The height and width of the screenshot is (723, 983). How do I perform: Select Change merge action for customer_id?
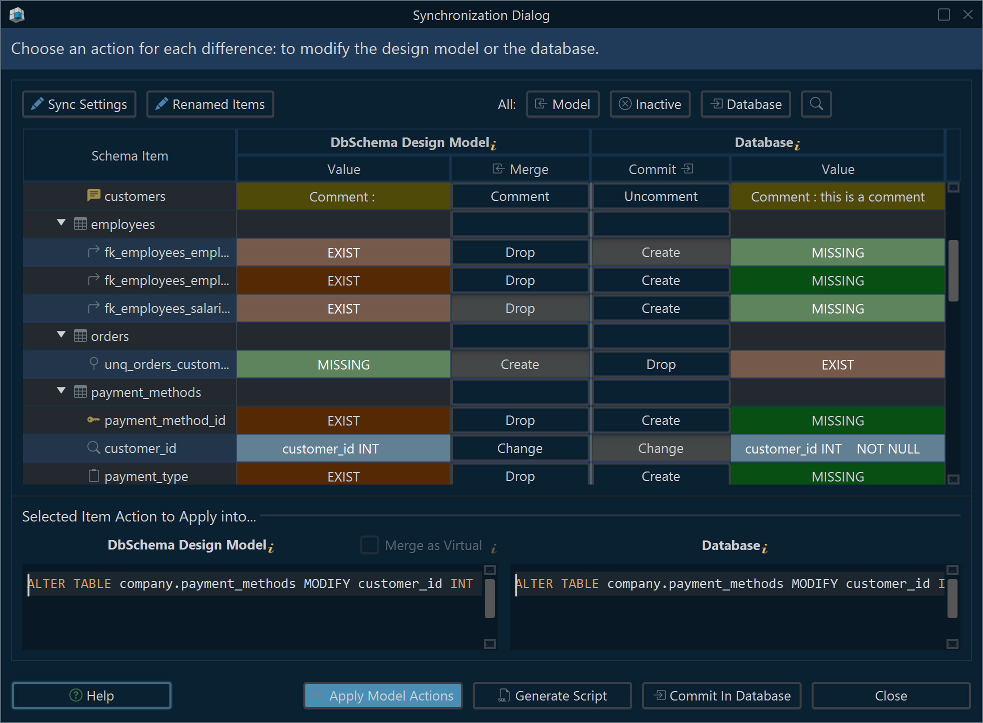click(520, 448)
